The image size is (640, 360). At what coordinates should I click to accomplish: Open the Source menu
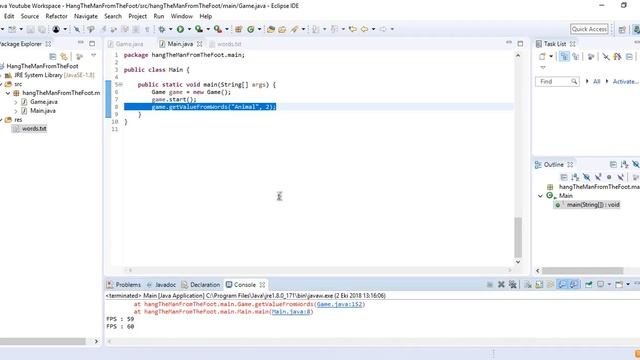click(x=30, y=16)
